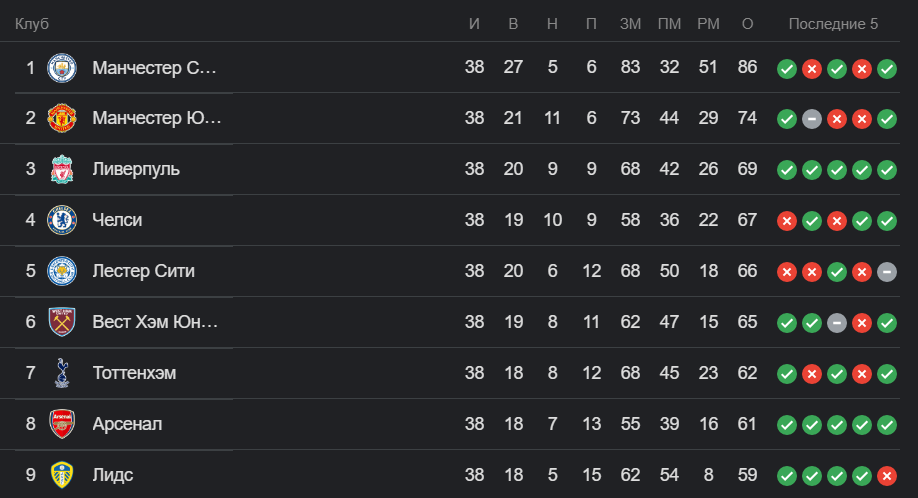Click the Chelsea club crest

click(62, 220)
